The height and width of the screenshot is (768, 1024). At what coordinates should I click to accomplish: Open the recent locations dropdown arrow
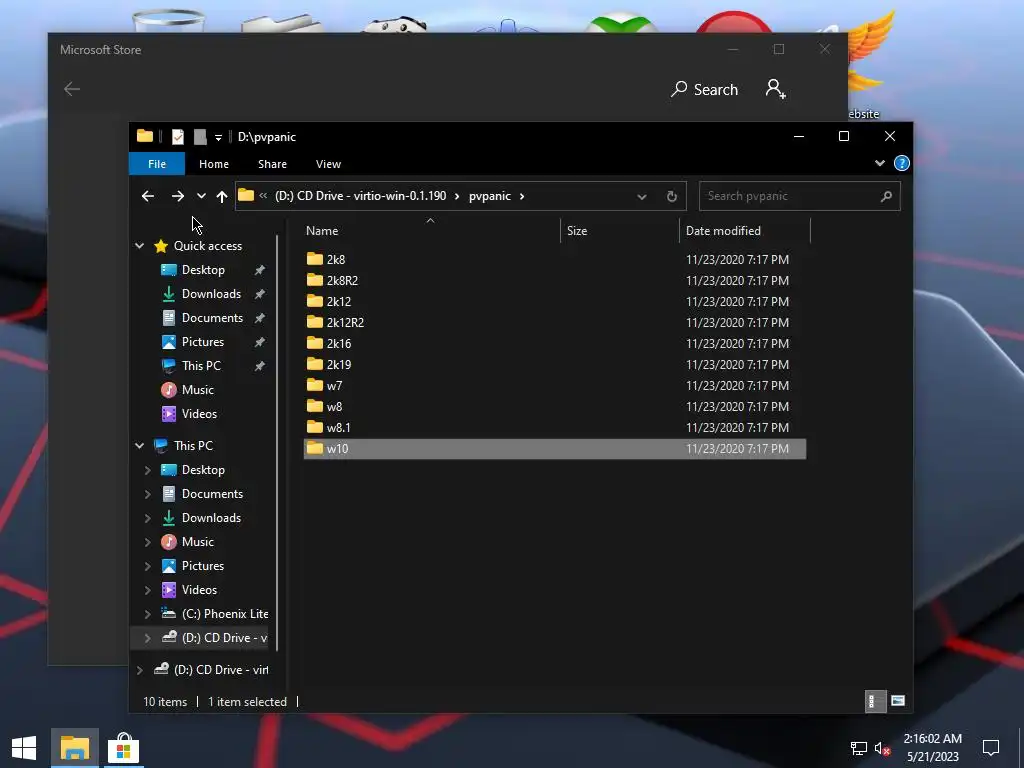tap(201, 196)
